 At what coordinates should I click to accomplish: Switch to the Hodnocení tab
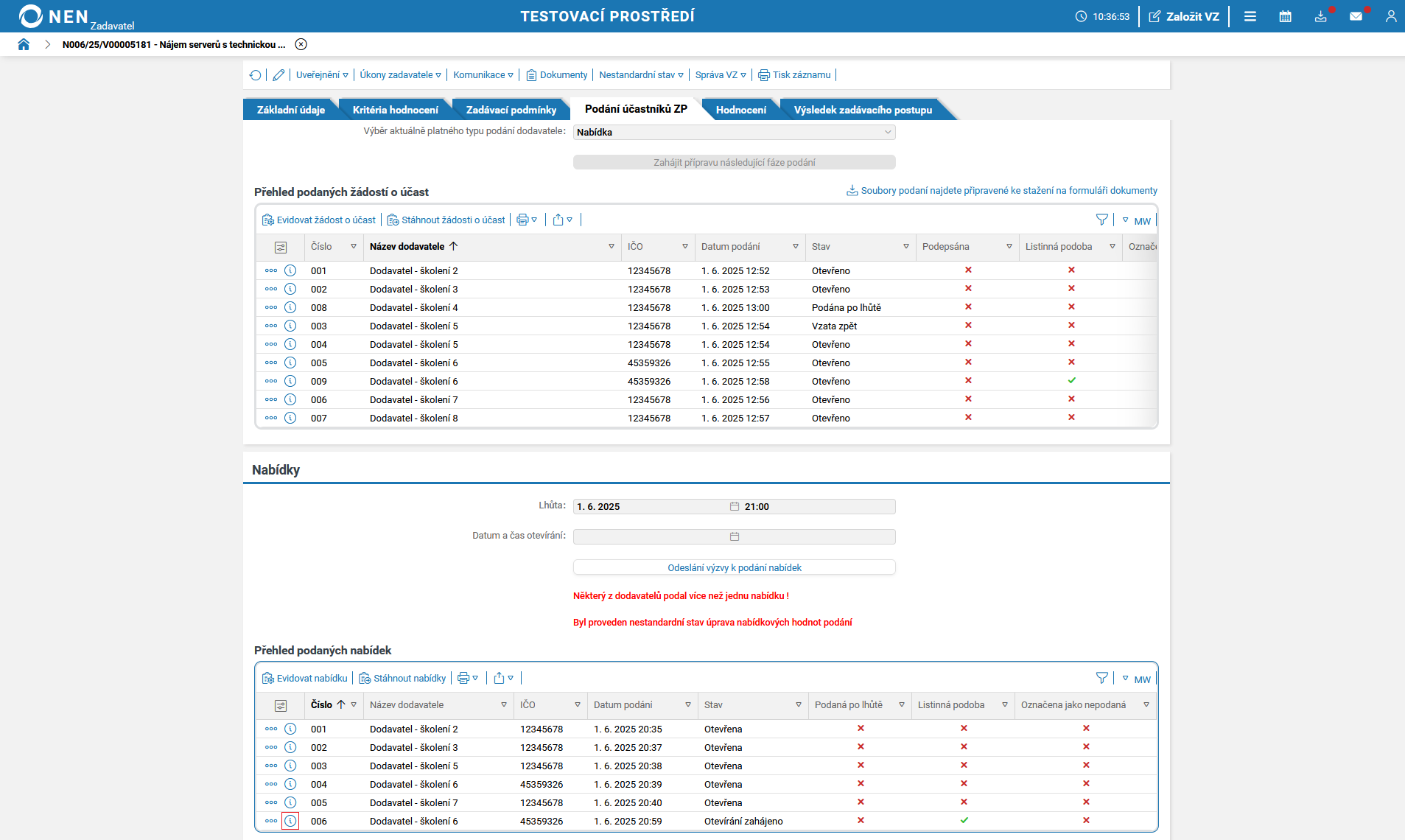pyautogui.click(x=740, y=110)
